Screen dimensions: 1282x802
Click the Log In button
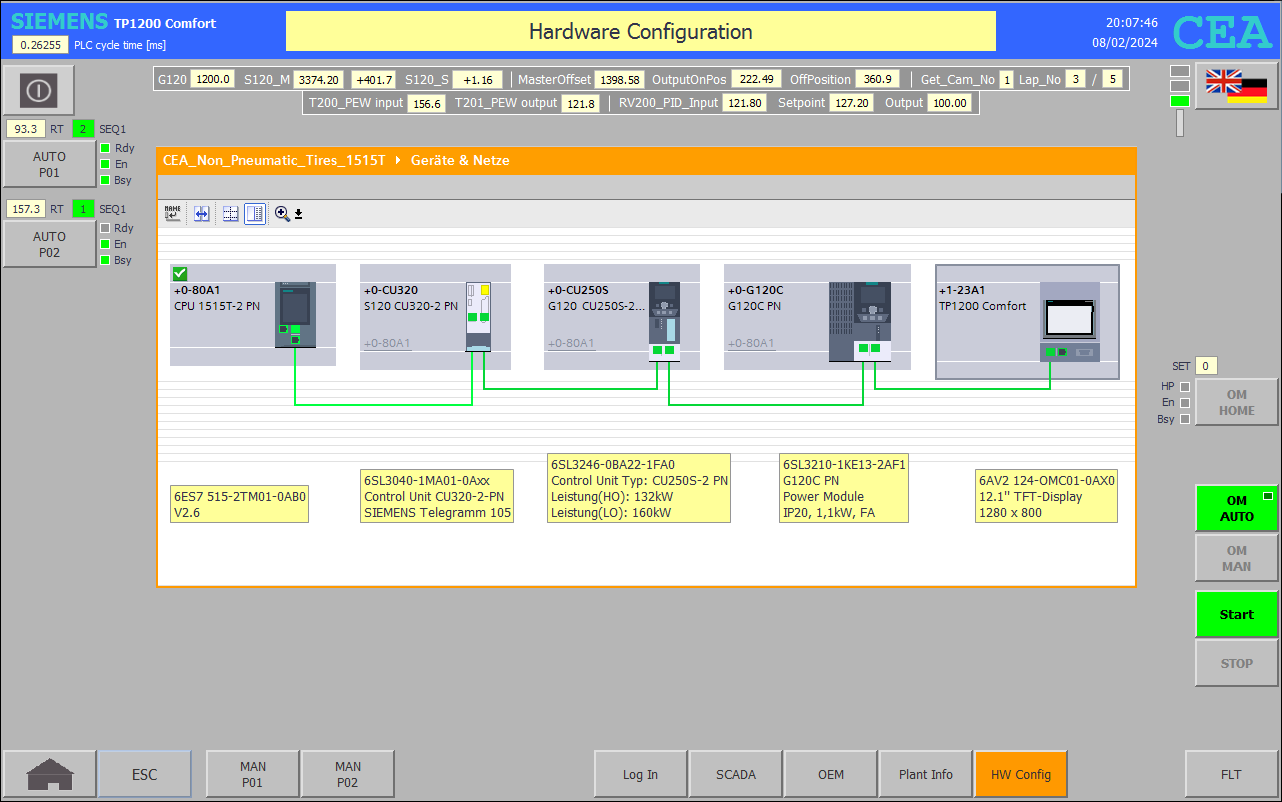[x=640, y=774]
